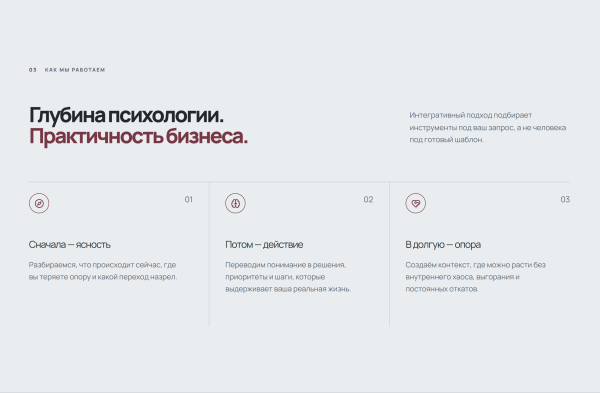Image resolution: width=600 pixels, height=393 pixels.
Task: Click the step number 01
Action: [x=189, y=199]
